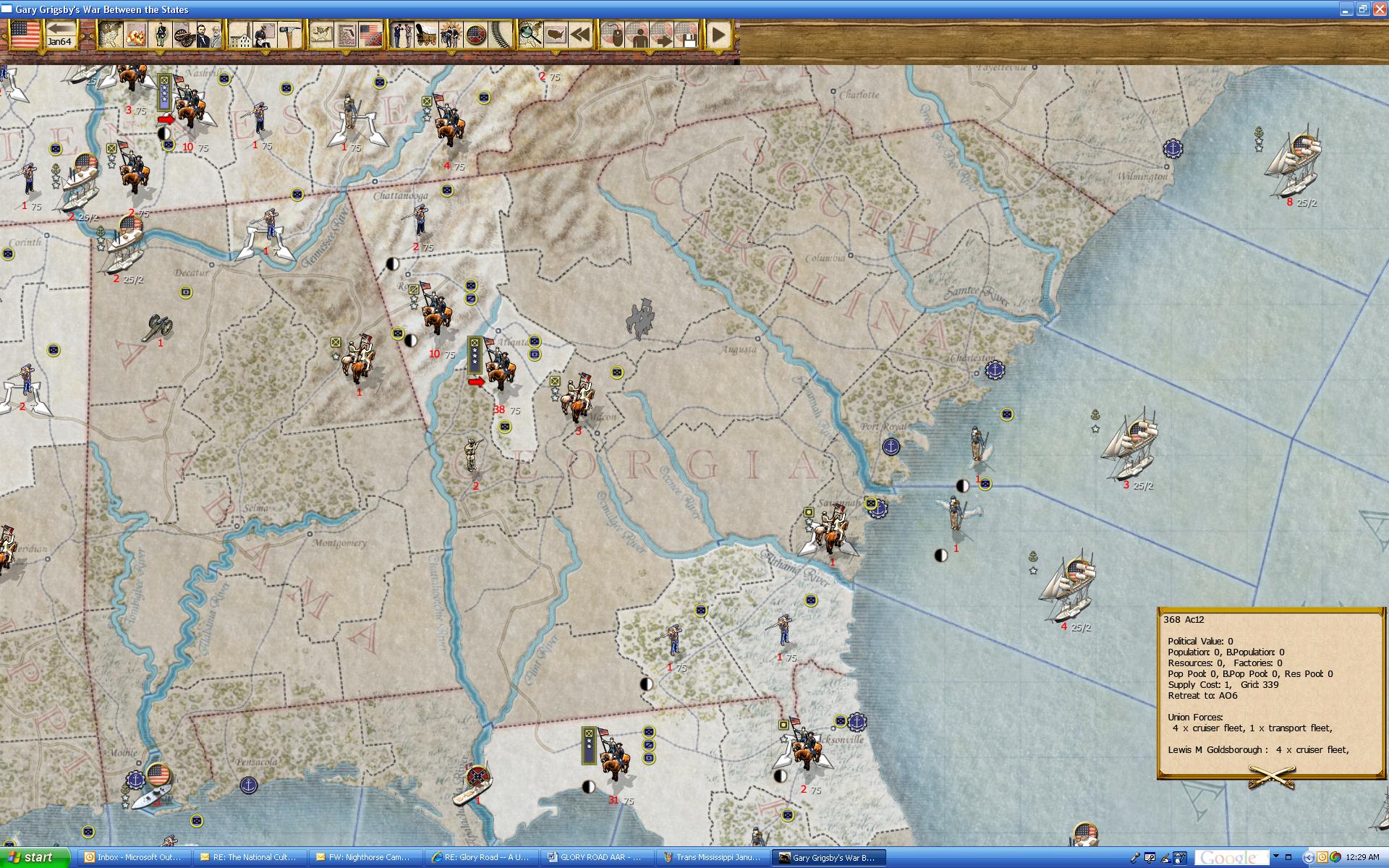Click the Union and Confederate flags icon
The width and height of the screenshot is (1389, 868).
370,34
